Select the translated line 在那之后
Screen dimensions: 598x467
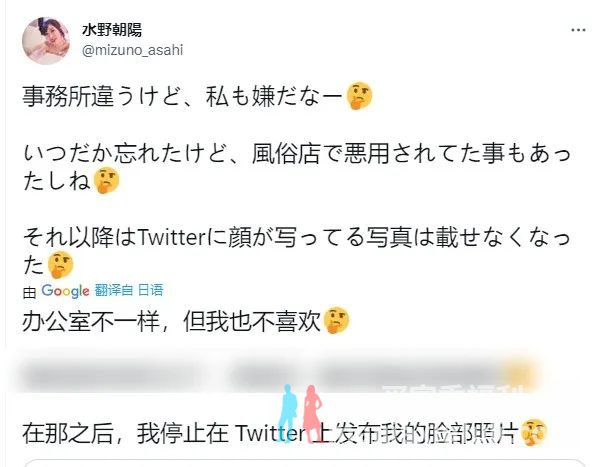[285, 433]
